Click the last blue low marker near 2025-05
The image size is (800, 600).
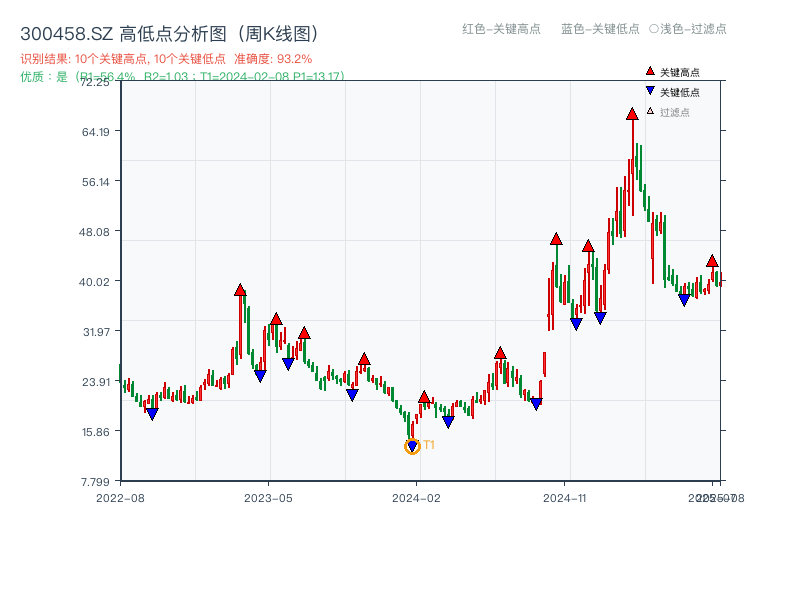coord(684,300)
